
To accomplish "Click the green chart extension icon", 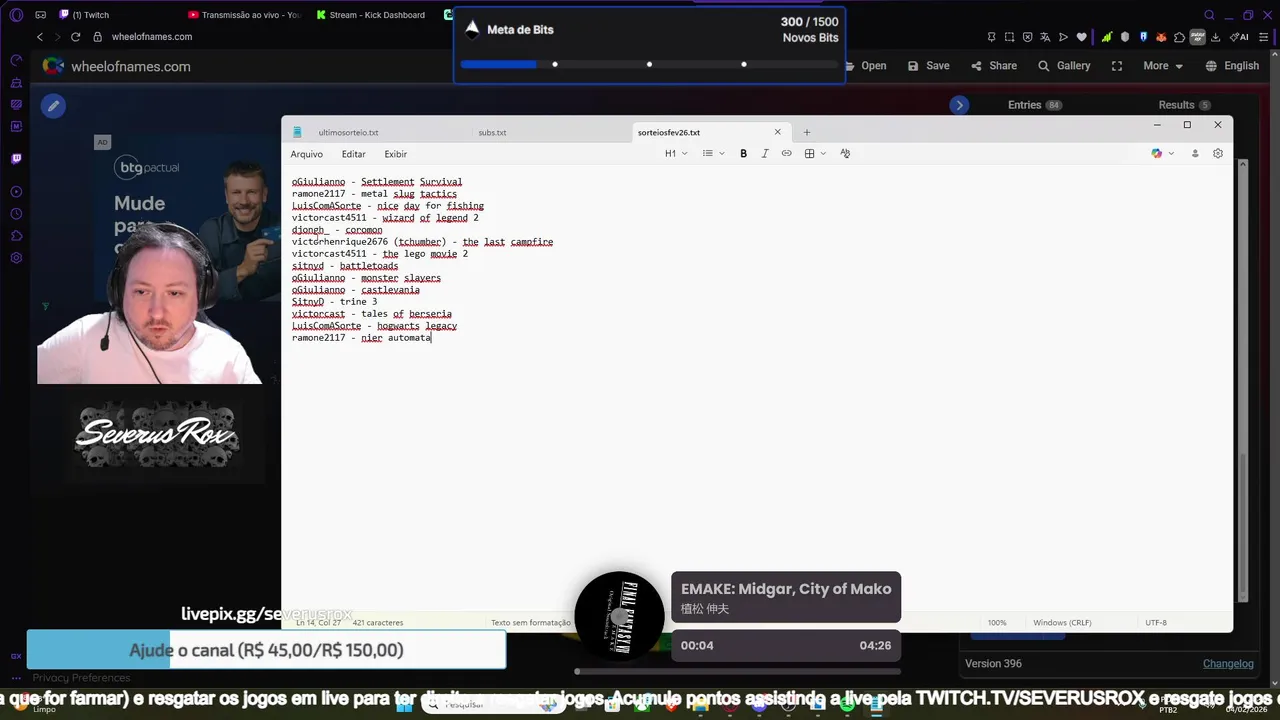I will coord(1107,37).
